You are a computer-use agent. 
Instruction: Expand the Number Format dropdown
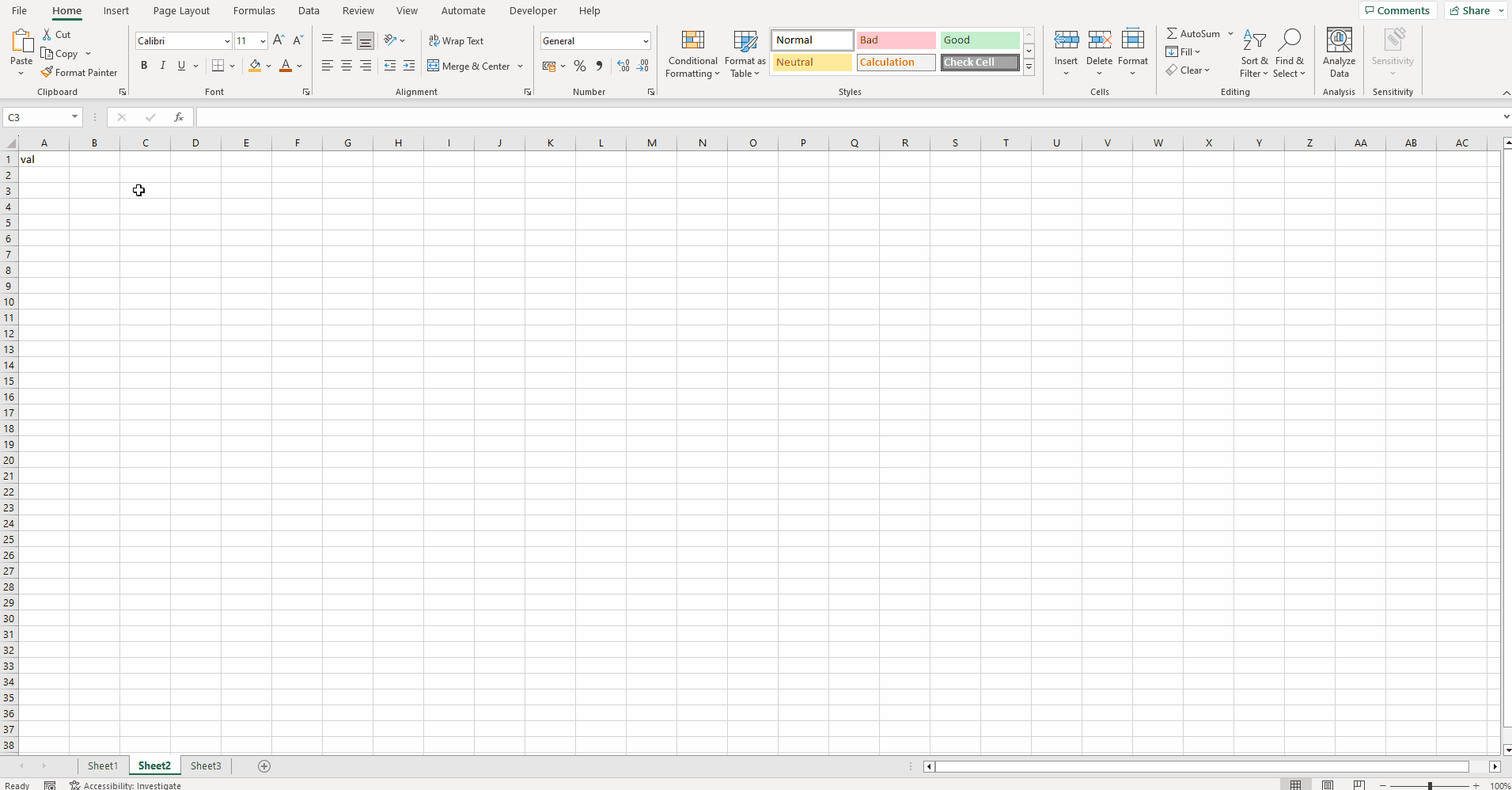(x=646, y=41)
